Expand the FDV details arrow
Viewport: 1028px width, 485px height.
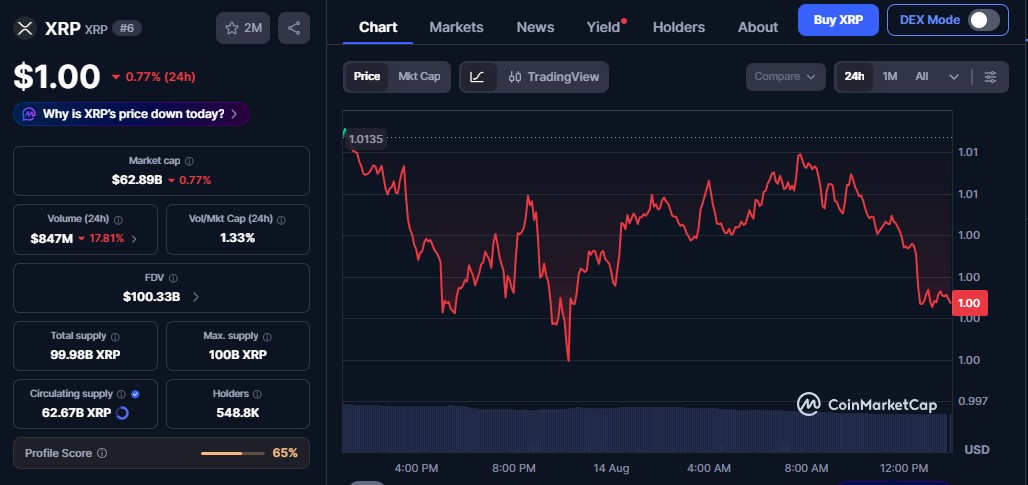click(x=195, y=297)
